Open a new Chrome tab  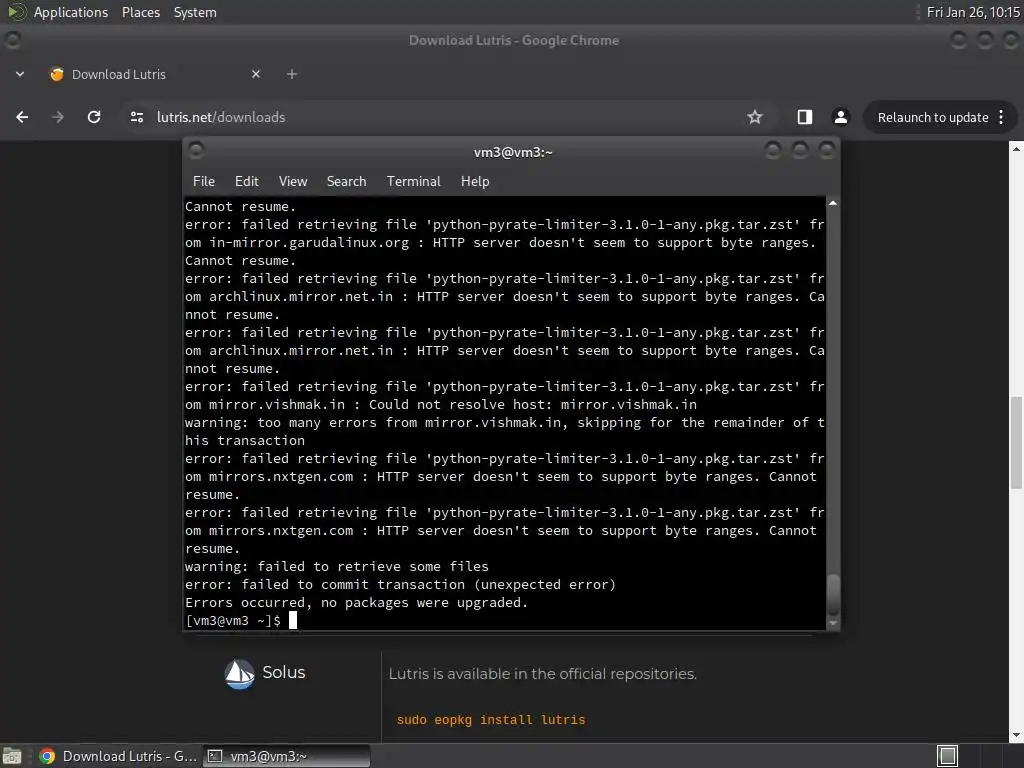coord(292,74)
